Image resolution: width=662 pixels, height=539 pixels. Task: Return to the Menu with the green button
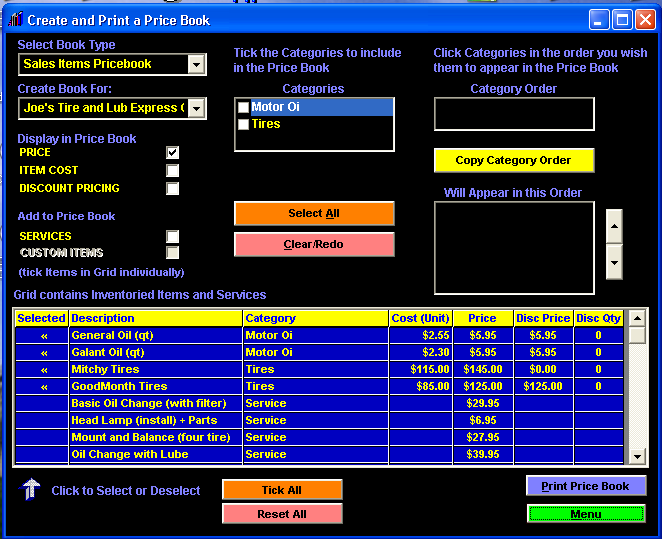(586, 514)
